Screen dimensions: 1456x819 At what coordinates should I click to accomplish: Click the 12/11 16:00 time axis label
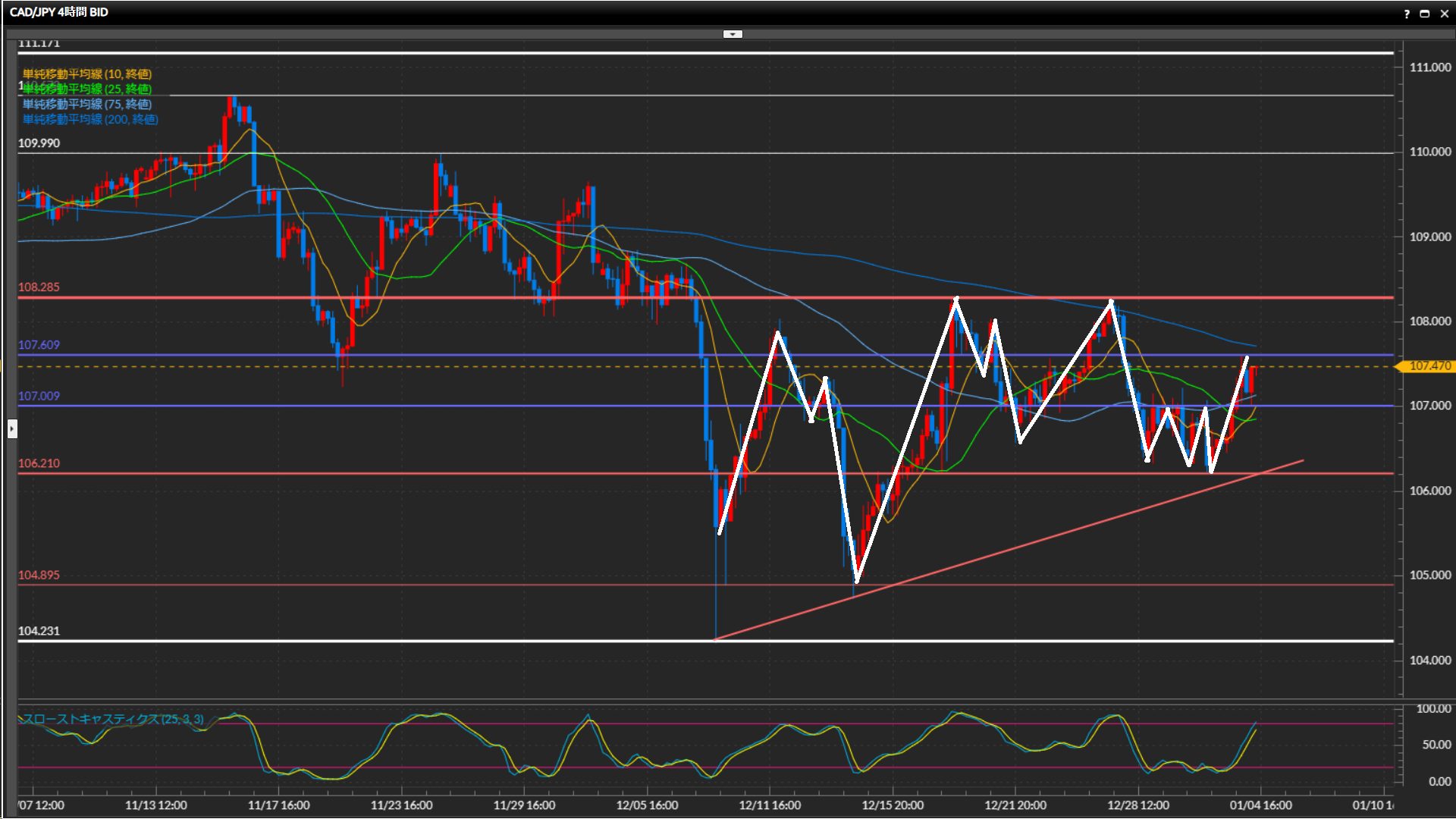[x=770, y=805]
